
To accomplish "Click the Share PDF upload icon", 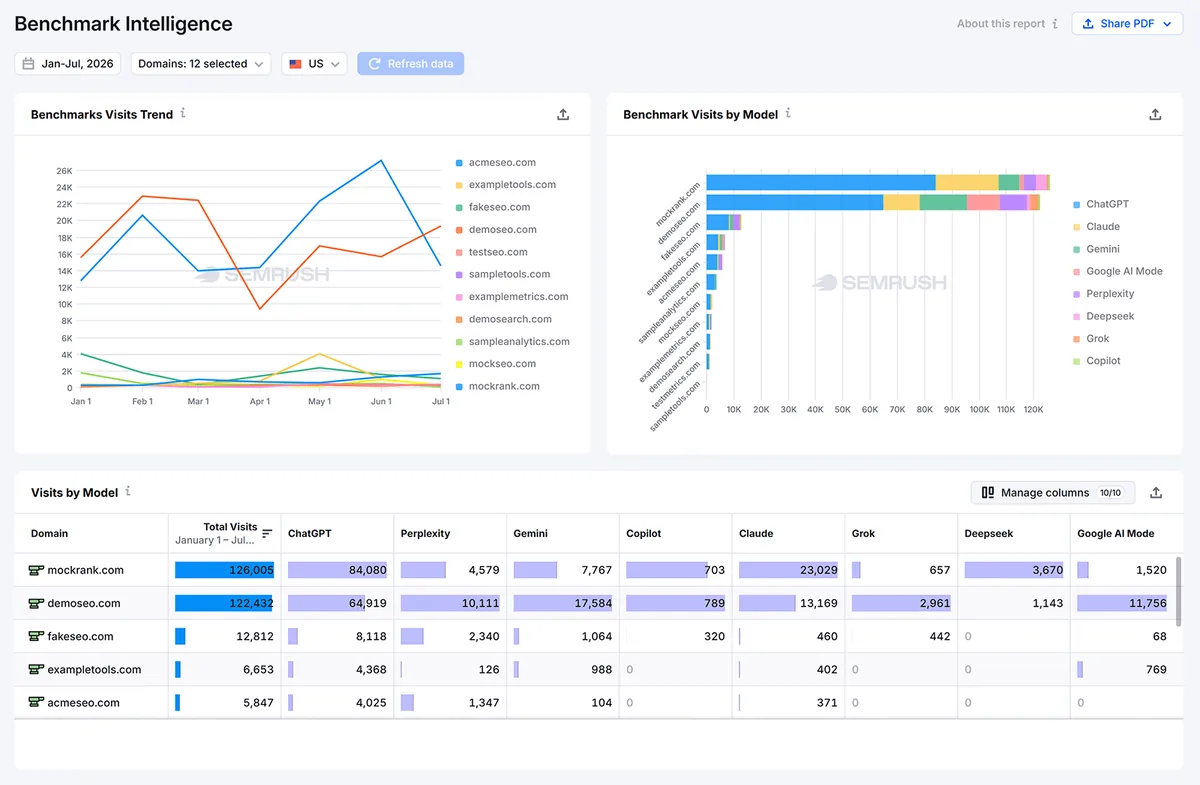I will click(x=1089, y=24).
